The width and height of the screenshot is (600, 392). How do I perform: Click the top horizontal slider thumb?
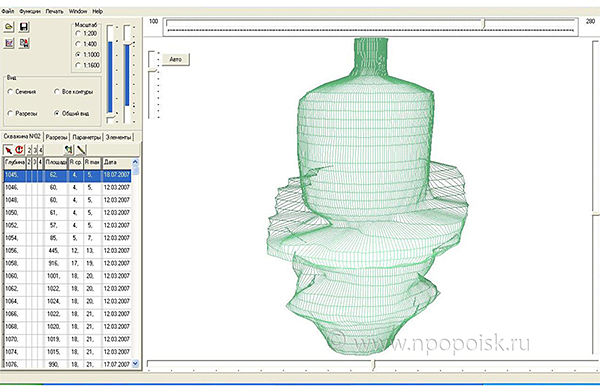pyautogui.click(x=484, y=24)
